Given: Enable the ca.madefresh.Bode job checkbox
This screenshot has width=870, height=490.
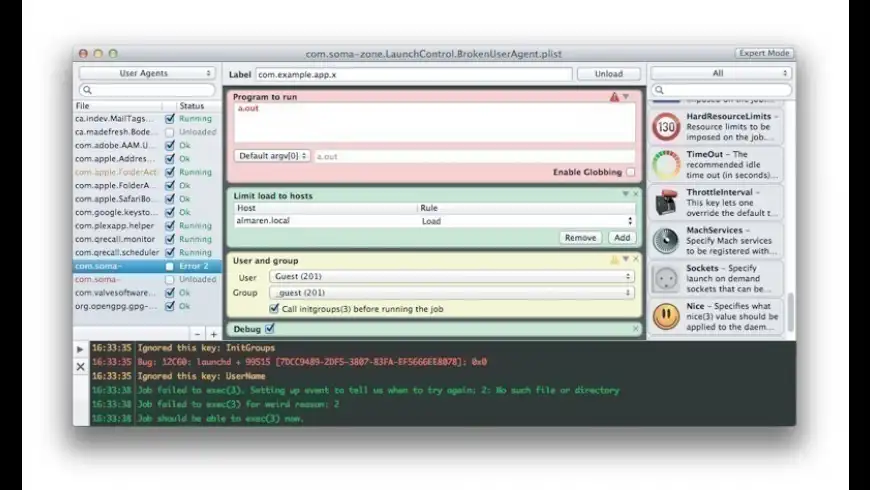Looking at the screenshot, I should point(170,132).
